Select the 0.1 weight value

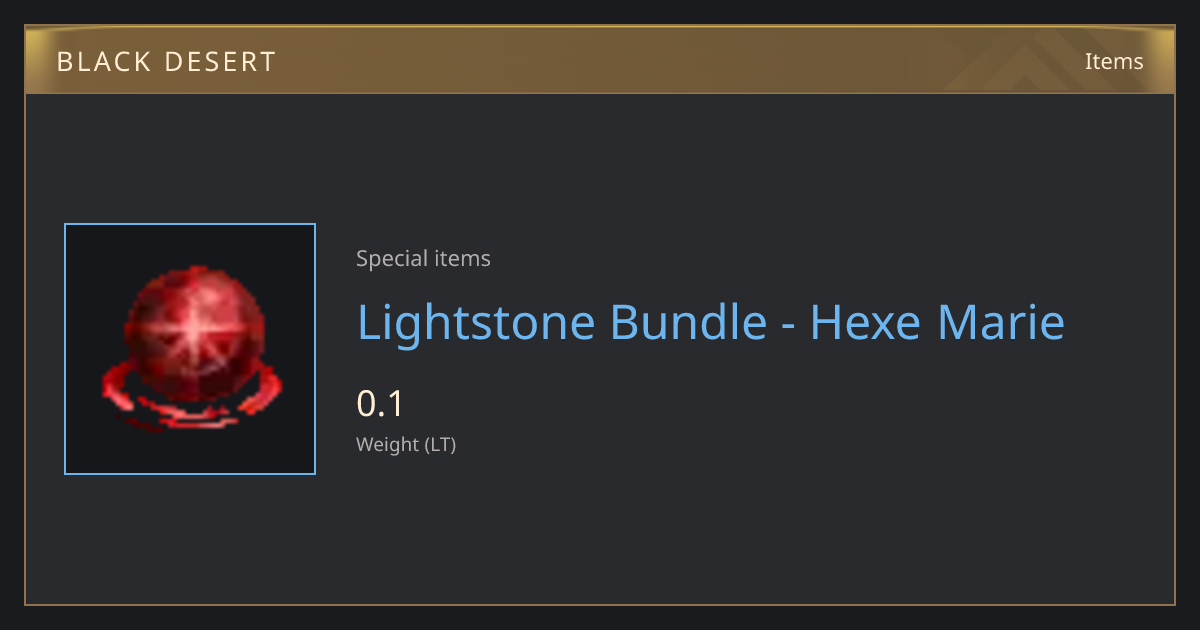pos(380,404)
